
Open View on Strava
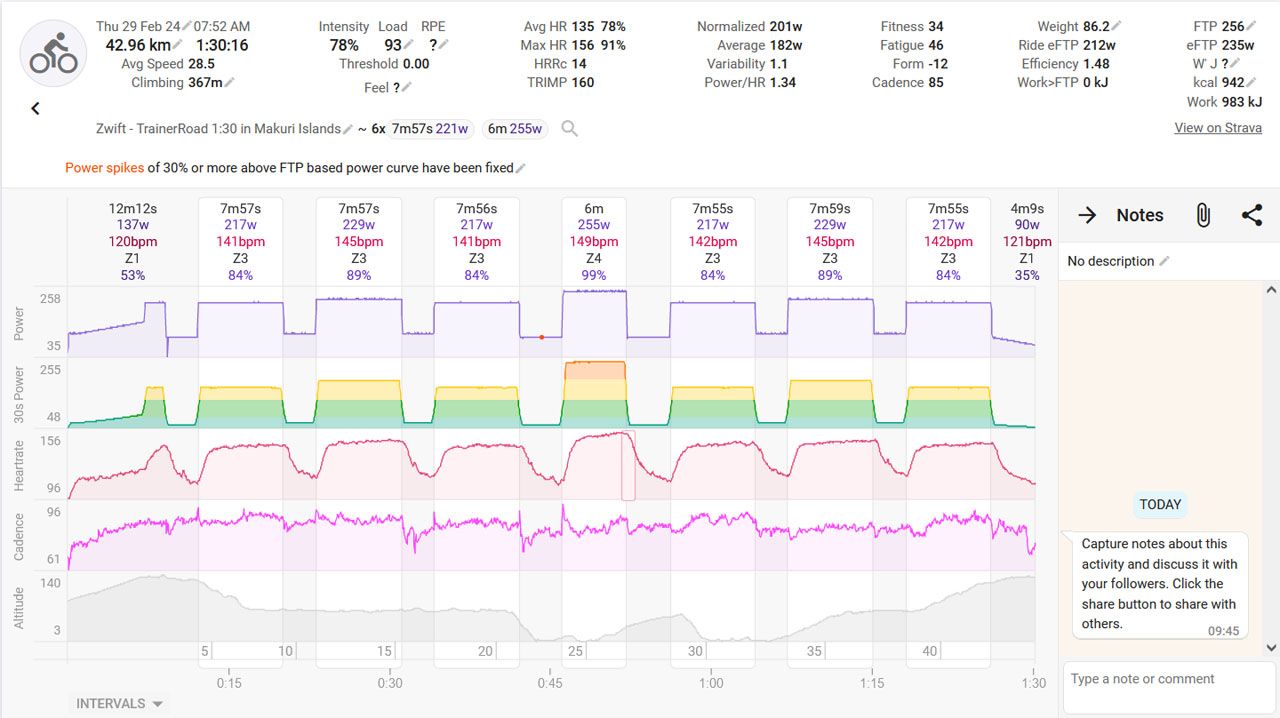click(1219, 128)
